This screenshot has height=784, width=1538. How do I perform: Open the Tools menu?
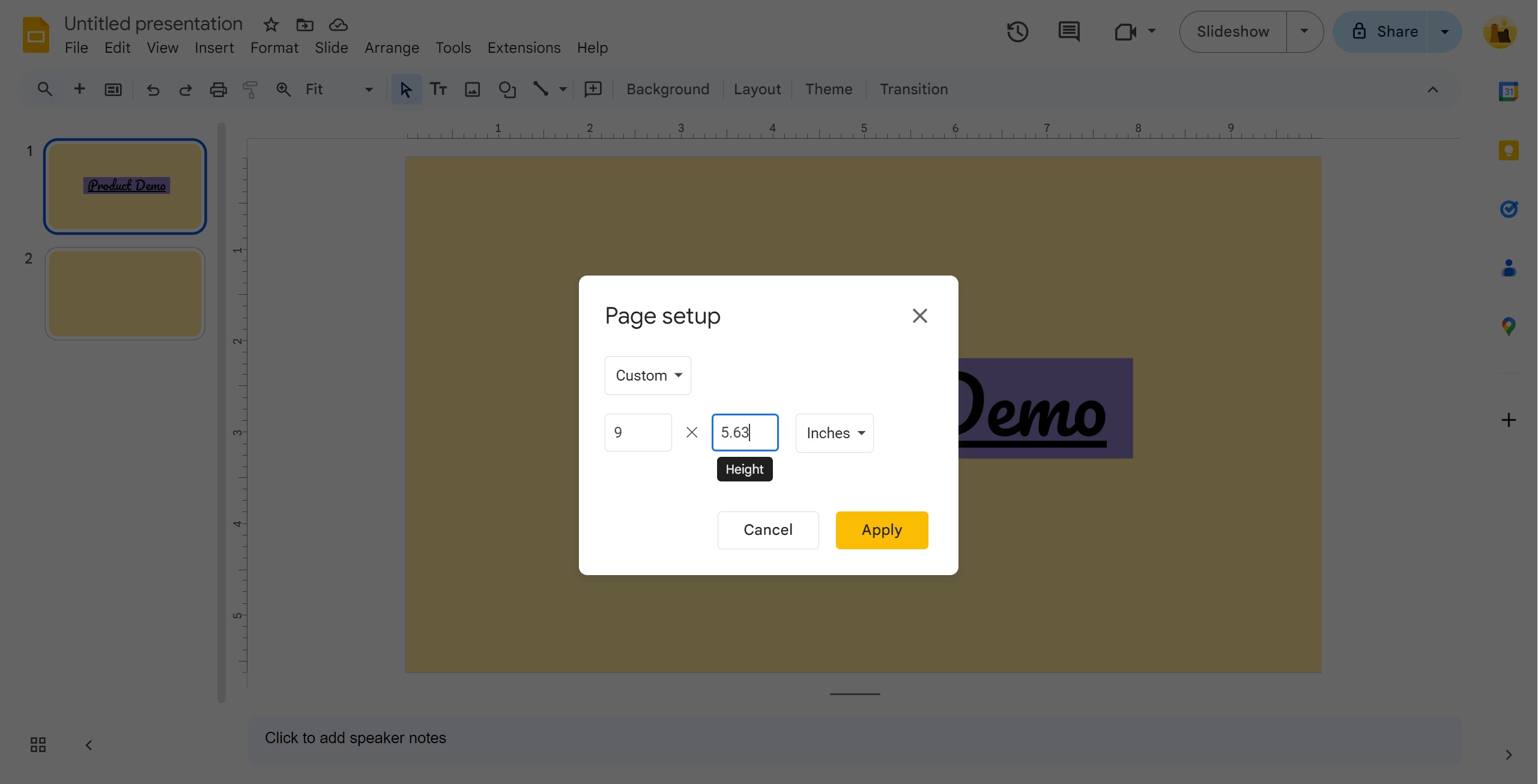(453, 48)
